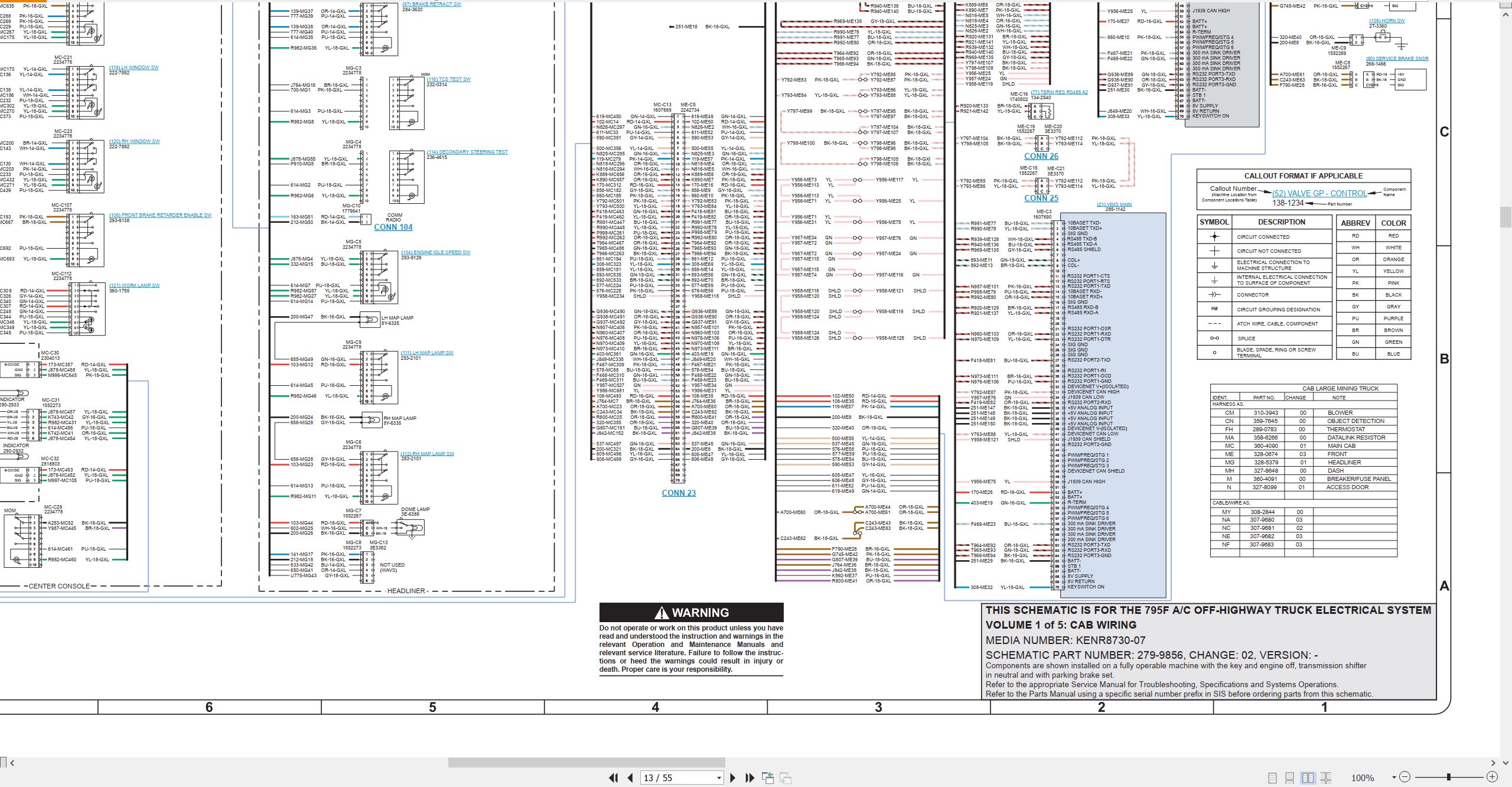The width and height of the screenshot is (1512, 787).
Task: Follow the (52) VALVE GP - CONTROL link
Action: pos(1319,193)
